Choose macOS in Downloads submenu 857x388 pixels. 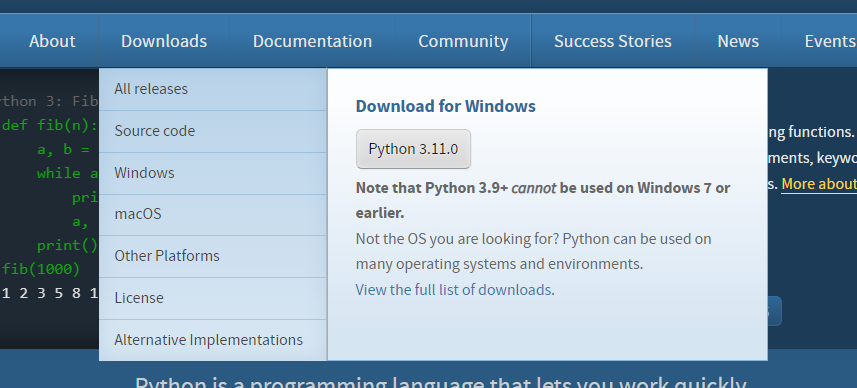tap(213, 215)
